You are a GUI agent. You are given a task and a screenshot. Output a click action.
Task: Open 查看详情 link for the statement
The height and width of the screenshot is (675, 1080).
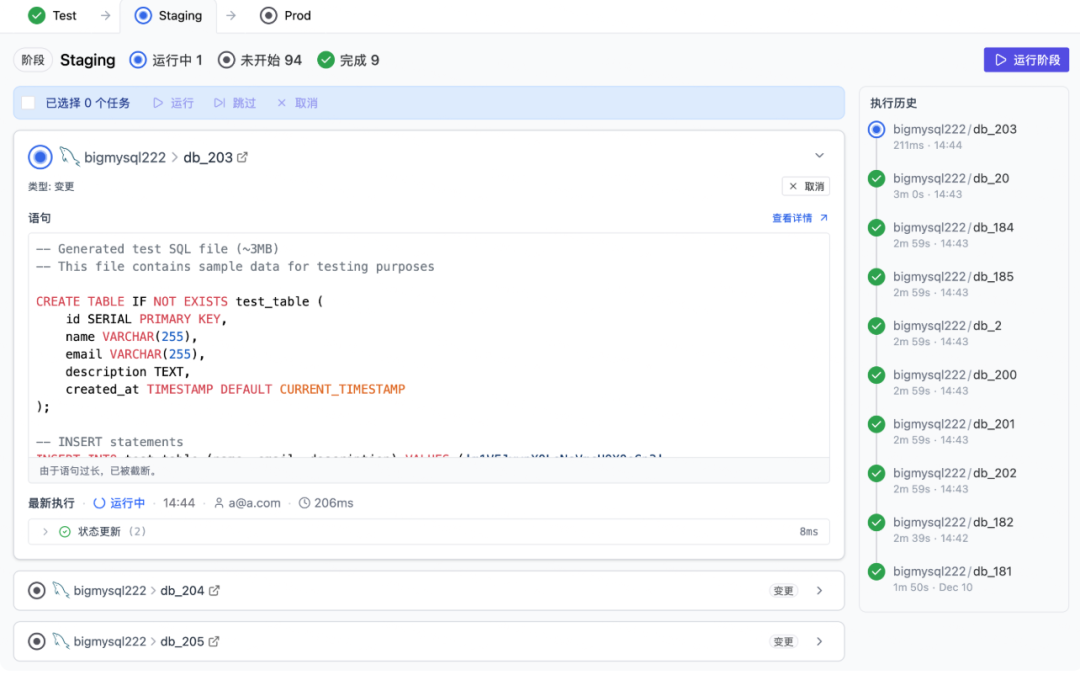[x=800, y=218]
